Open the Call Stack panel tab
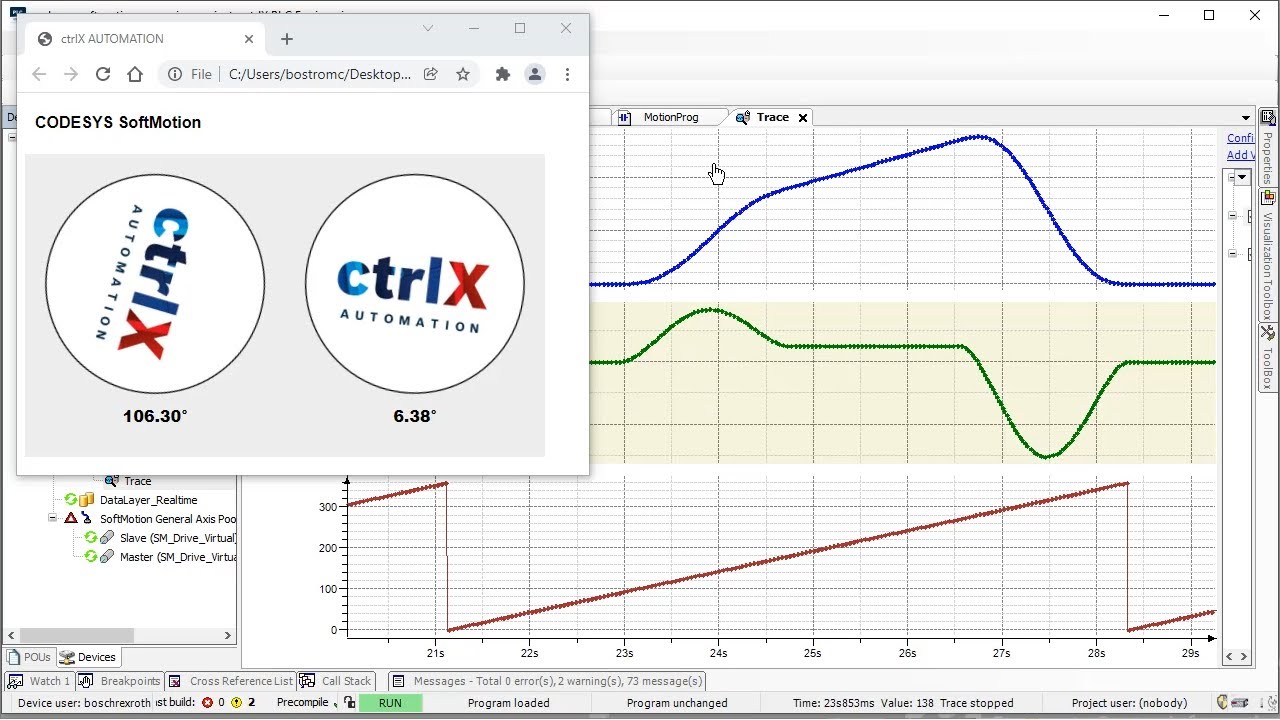The height and width of the screenshot is (720, 1280). click(335, 681)
